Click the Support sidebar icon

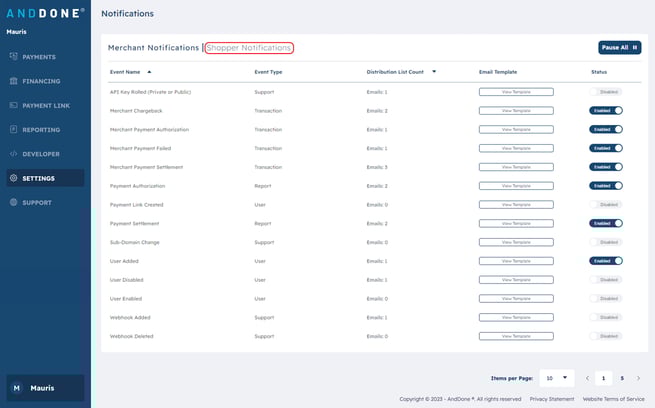pos(13,202)
